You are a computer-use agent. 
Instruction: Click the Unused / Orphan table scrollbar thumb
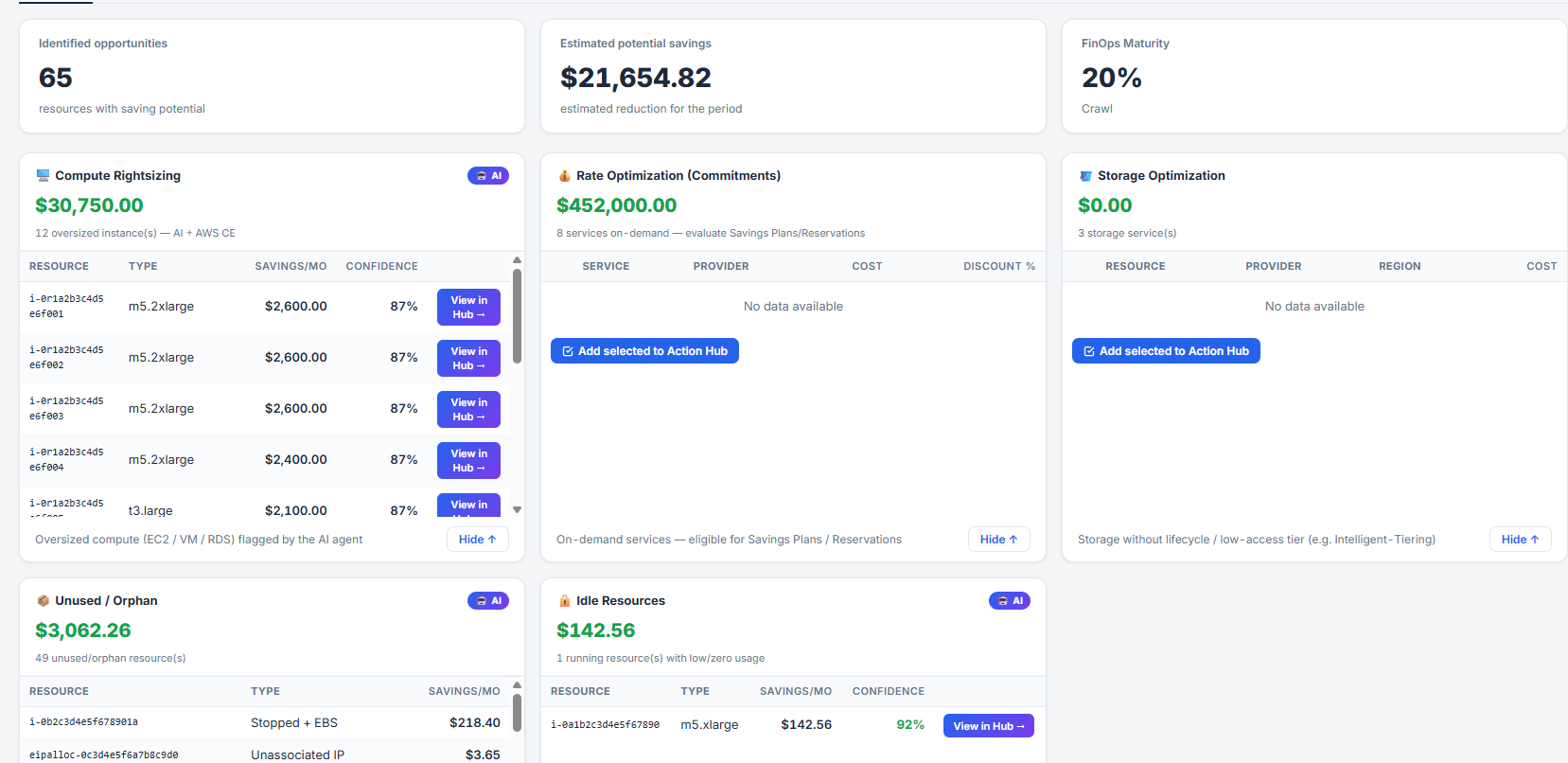[x=517, y=713]
